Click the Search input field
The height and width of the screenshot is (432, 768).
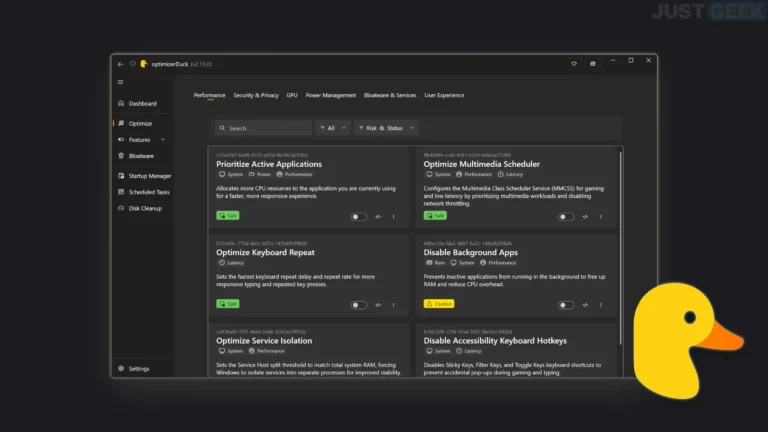coord(264,128)
